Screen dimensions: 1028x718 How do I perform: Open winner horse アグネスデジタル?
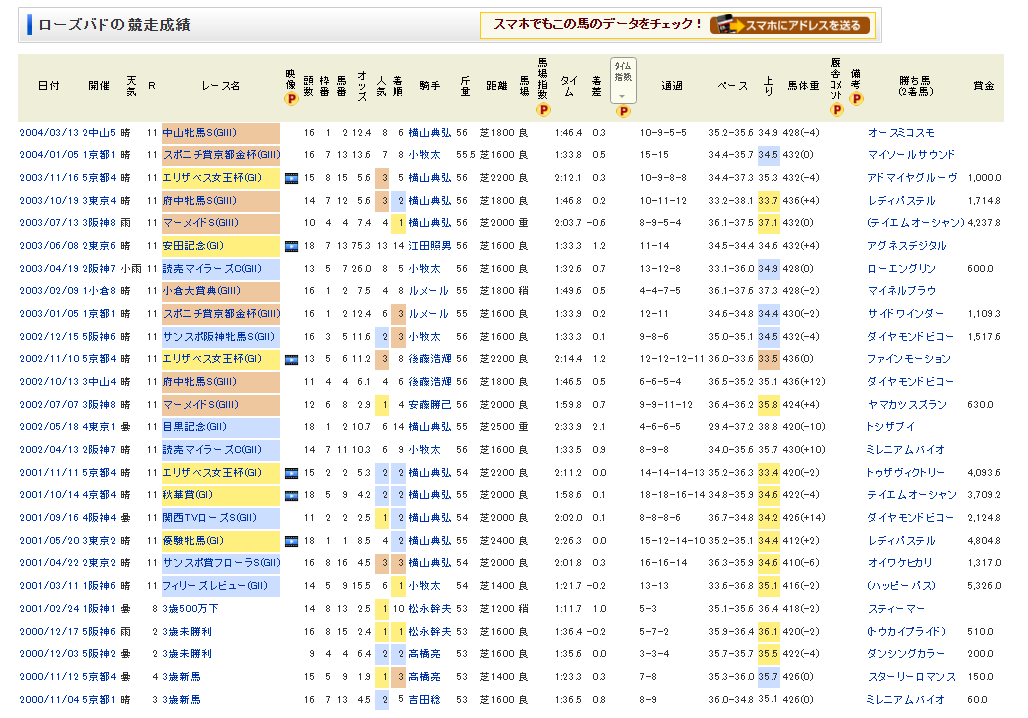tap(907, 246)
